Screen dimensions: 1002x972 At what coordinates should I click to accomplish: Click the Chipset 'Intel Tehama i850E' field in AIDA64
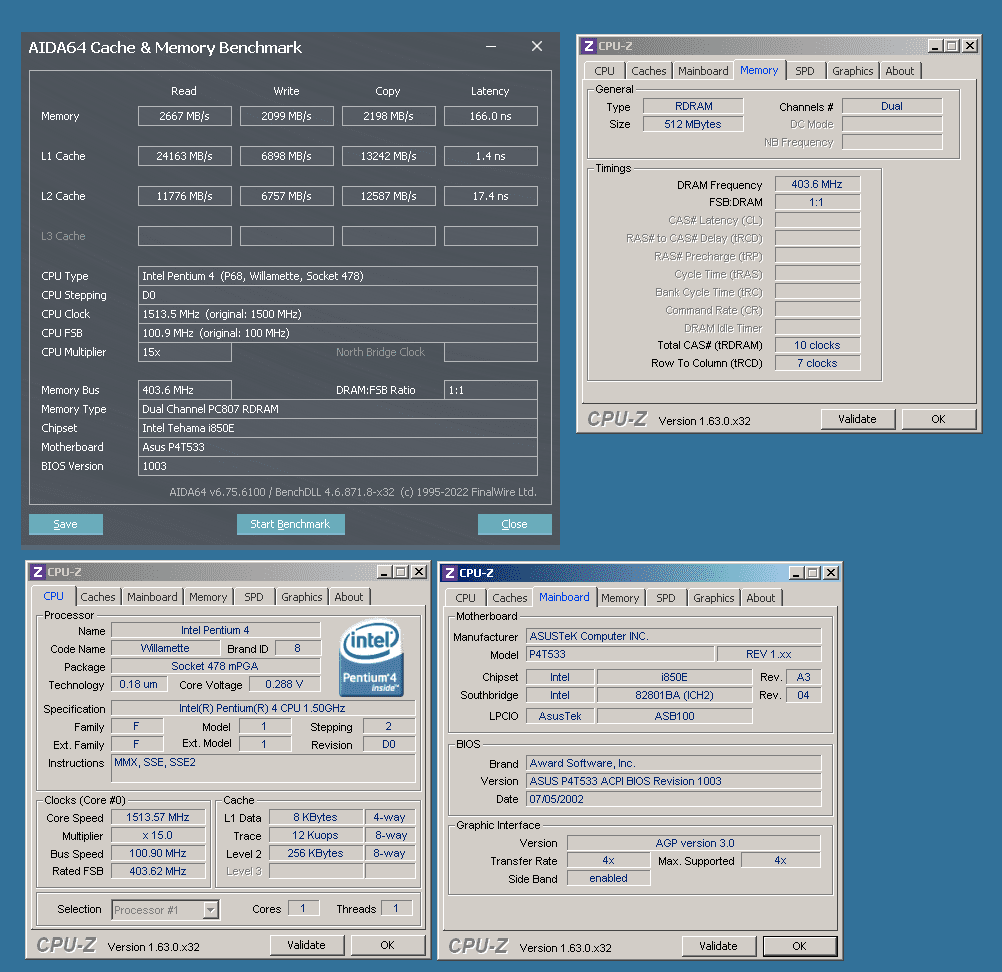337,428
